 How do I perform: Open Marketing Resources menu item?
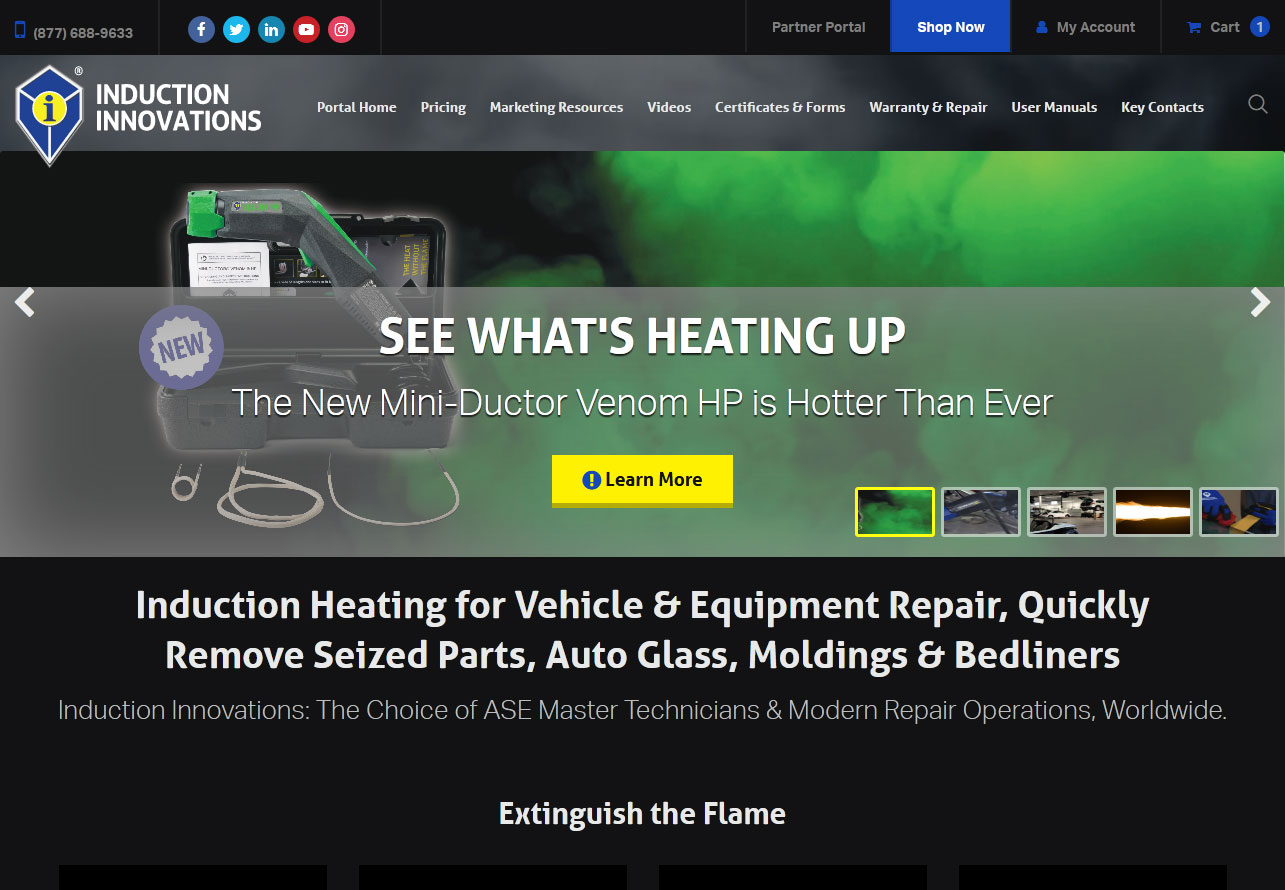(x=556, y=107)
